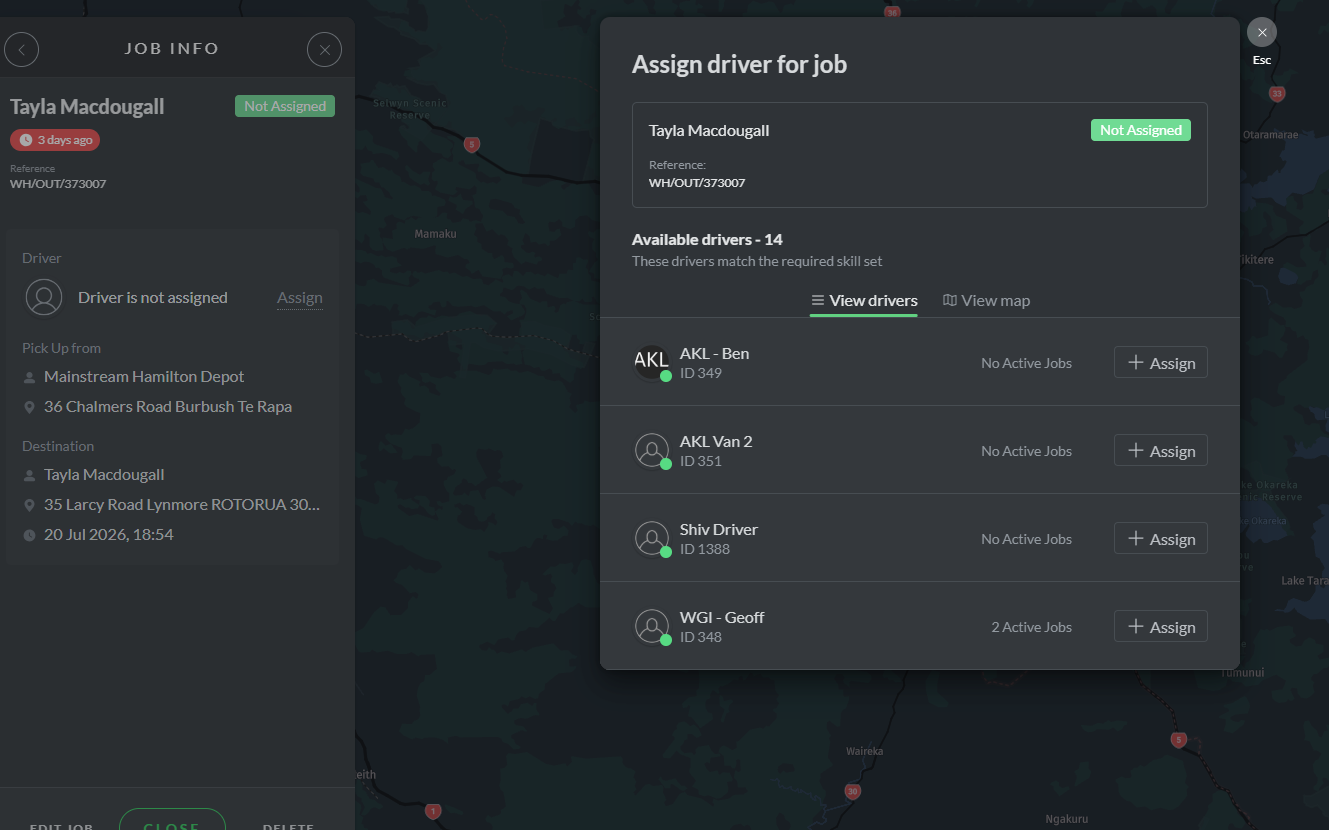Click the avatar icon of Shiv Driver
This screenshot has height=830, width=1329.
(652, 538)
